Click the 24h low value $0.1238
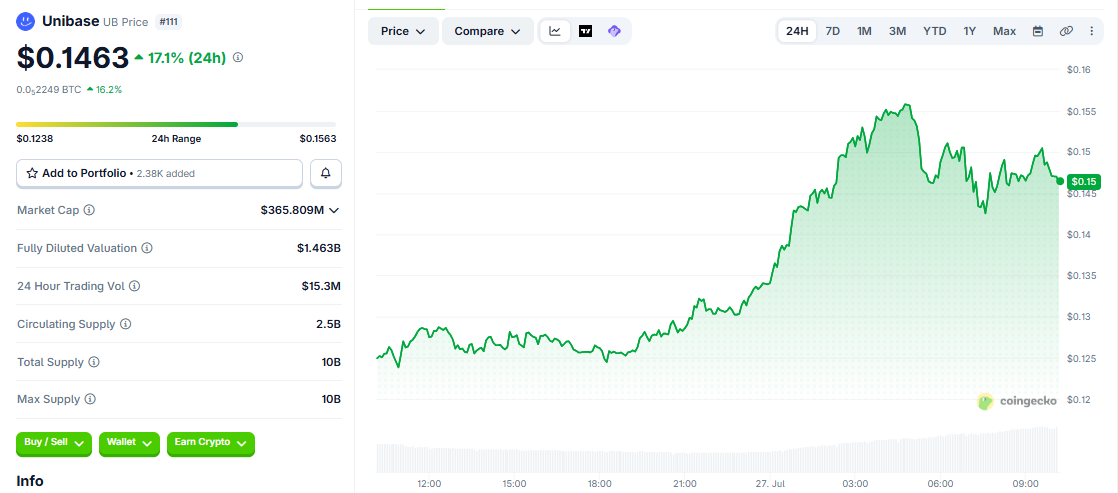Viewport: 1118px width, 493px height. point(33,139)
